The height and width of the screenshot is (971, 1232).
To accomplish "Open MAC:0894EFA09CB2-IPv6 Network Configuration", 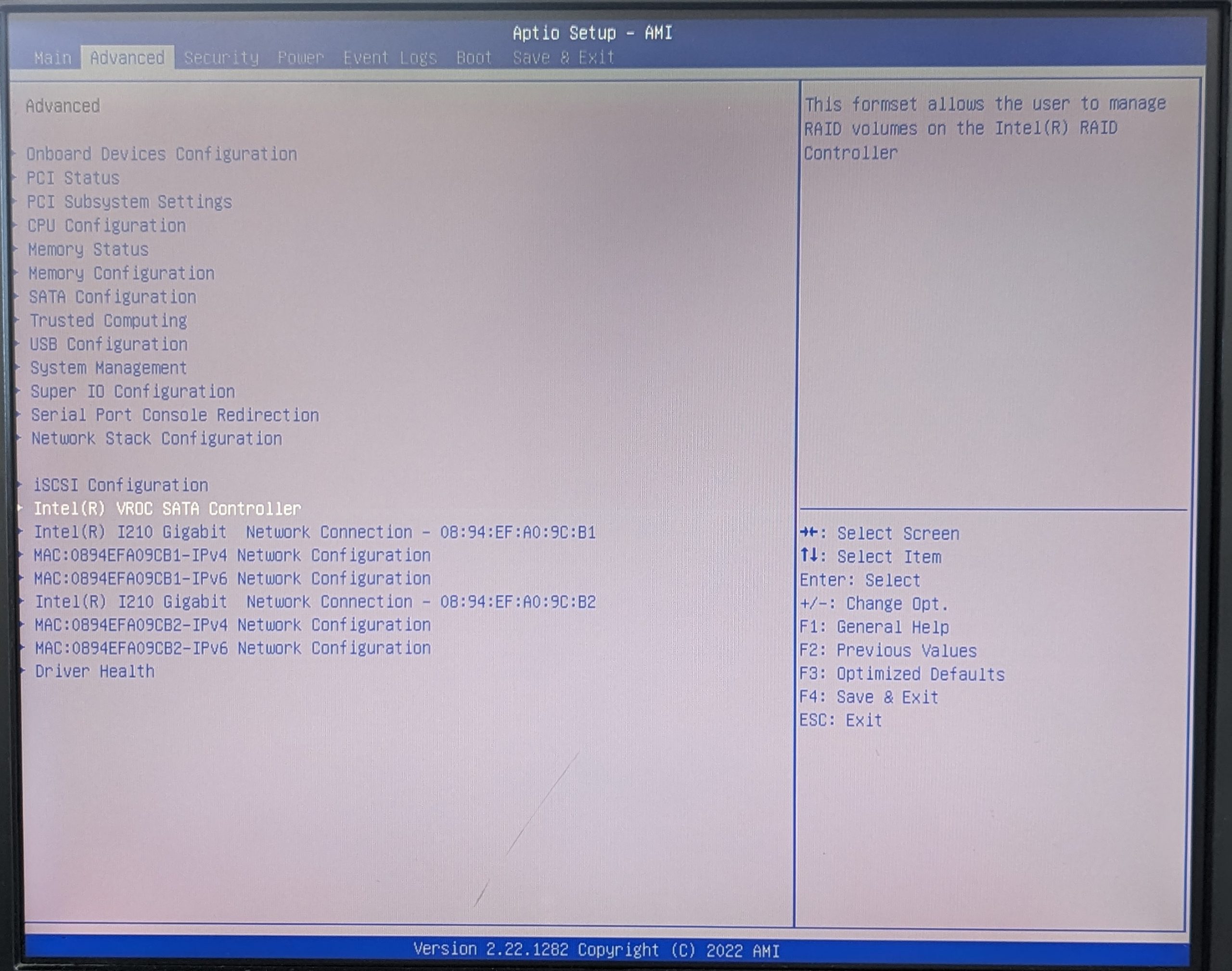I will (x=232, y=648).
